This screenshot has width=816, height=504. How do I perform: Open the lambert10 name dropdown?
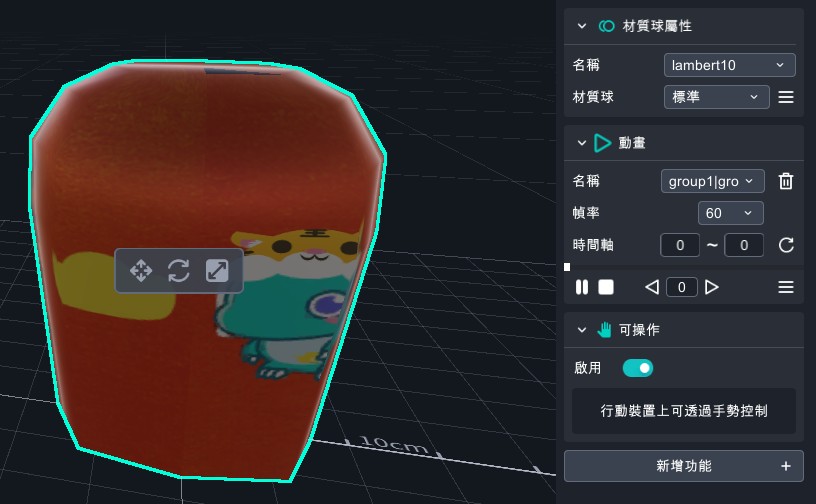[x=729, y=65]
